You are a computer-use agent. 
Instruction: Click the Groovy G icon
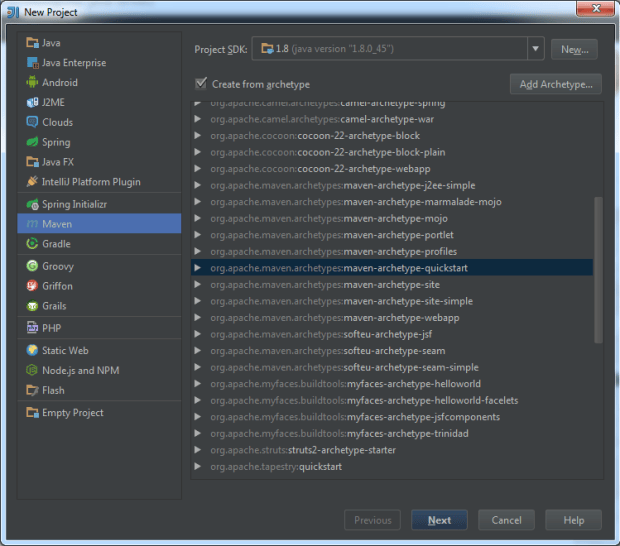click(32, 266)
